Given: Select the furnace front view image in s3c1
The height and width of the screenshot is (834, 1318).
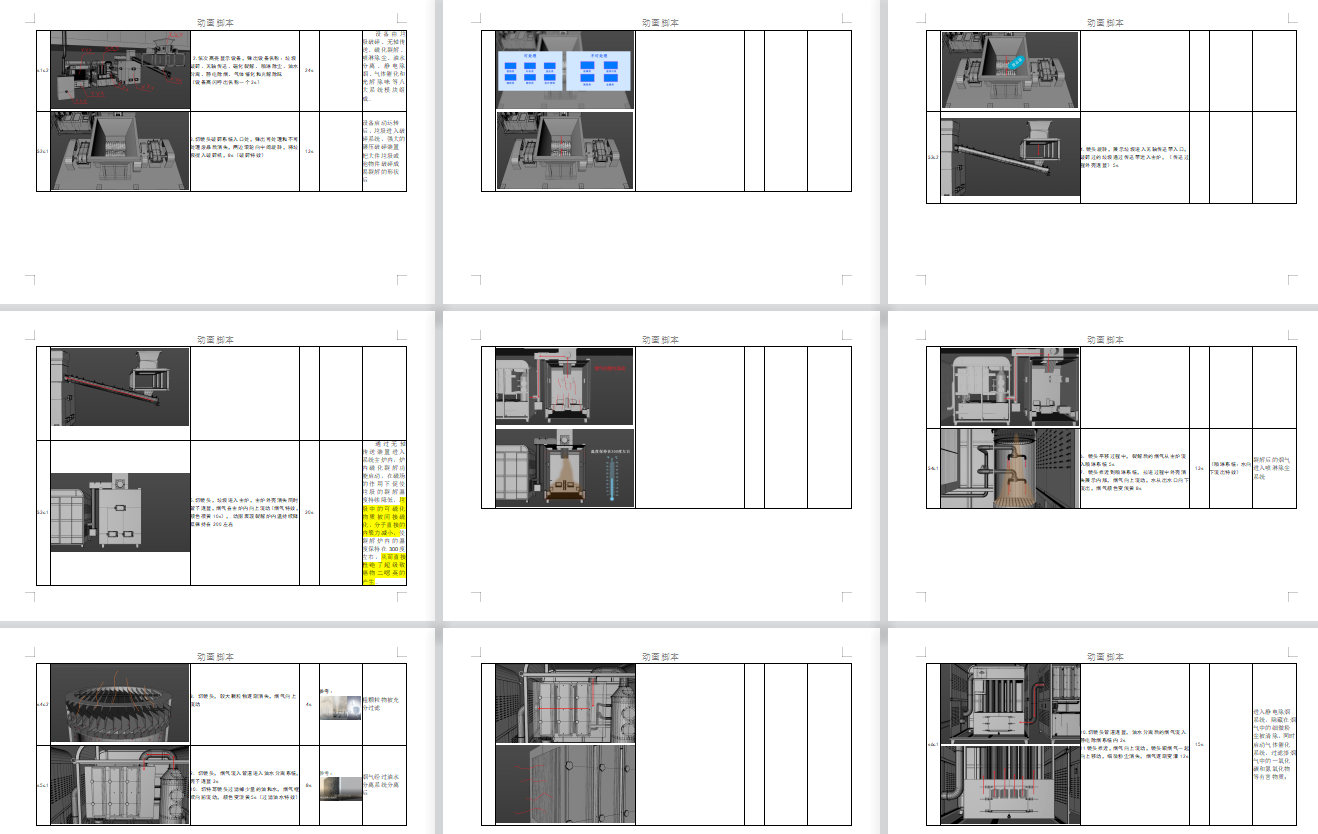Looking at the screenshot, I should [120, 512].
